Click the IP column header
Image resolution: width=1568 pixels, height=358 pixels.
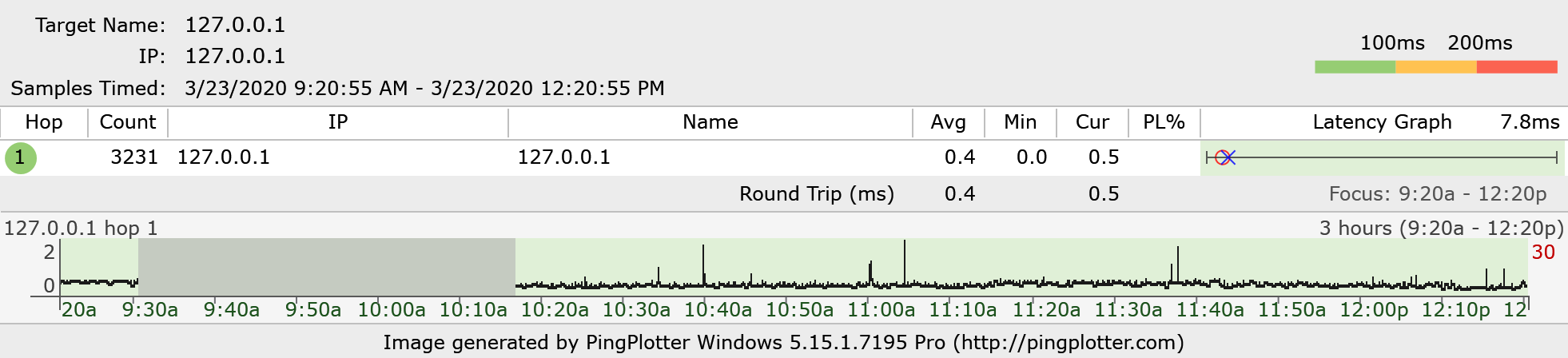click(337, 122)
